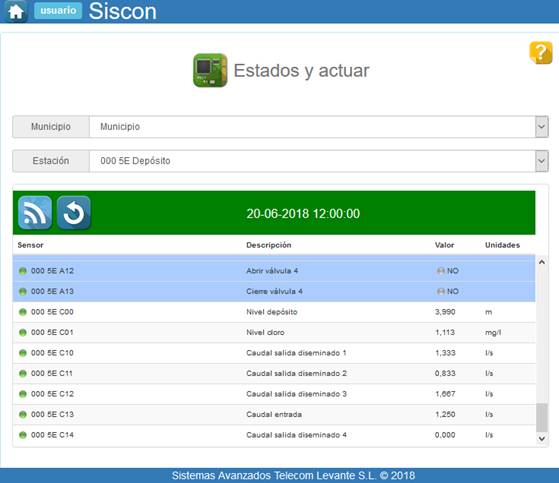This screenshot has height=483, width=559.
Task: Click the green status dot of 000 5E C14
Action: click(x=23, y=435)
